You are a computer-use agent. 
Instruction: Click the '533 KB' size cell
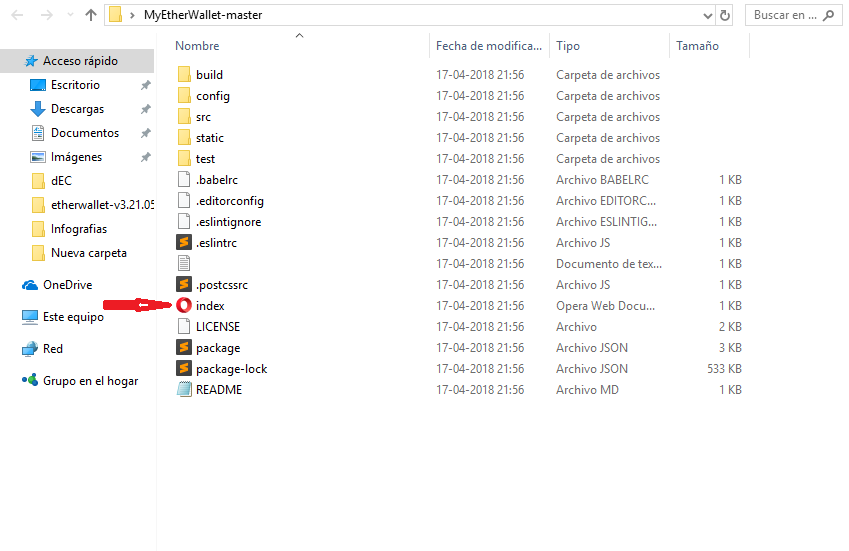(x=724, y=369)
